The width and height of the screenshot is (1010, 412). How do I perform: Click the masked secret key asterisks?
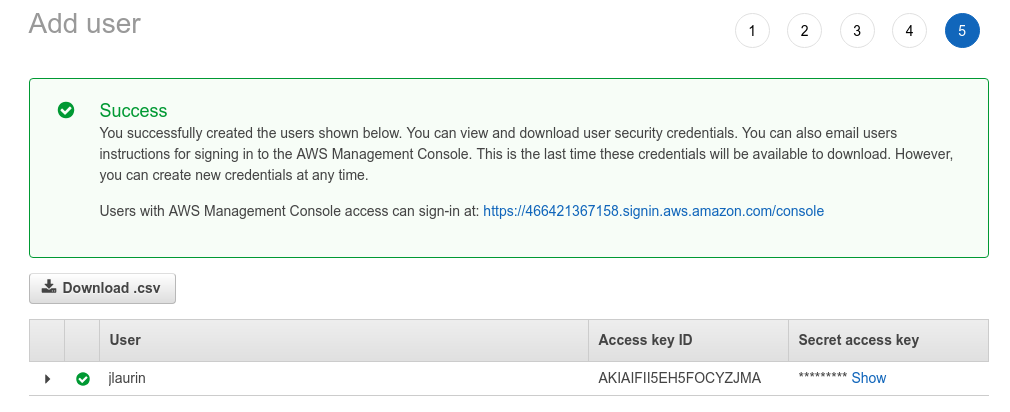[x=823, y=377]
